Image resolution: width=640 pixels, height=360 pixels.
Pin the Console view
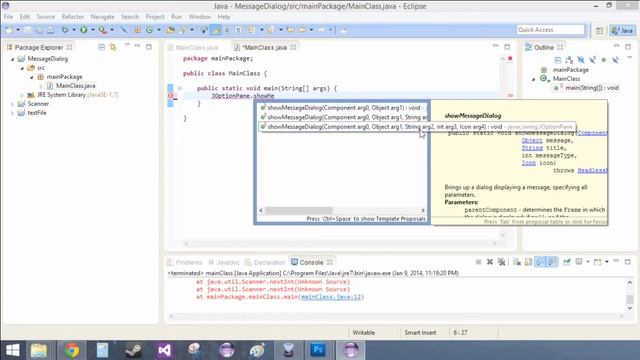coord(567,262)
